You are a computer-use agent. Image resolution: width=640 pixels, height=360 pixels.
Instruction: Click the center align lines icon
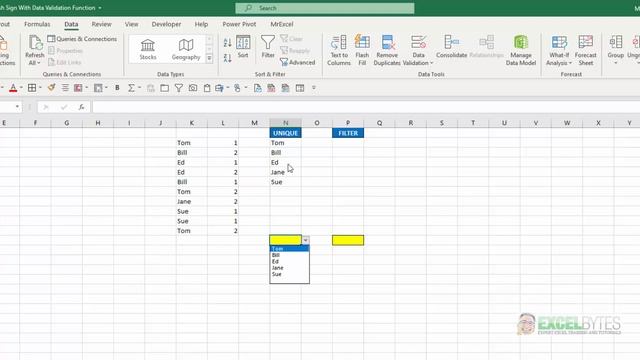(x=65, y=88)
